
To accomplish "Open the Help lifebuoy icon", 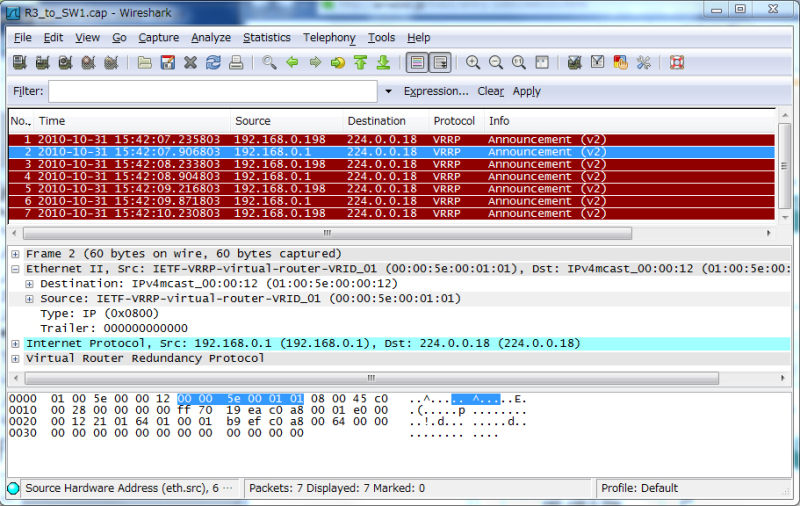I will tap(677, 63).
